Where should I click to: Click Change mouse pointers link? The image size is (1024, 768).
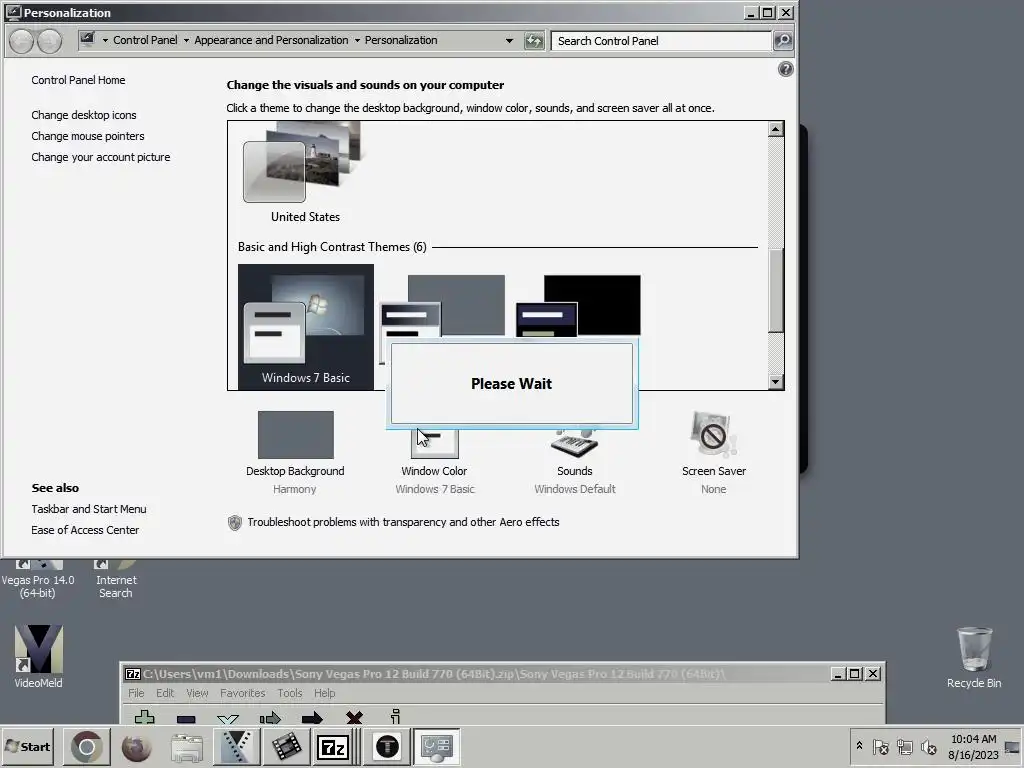[x=88, y=136]
